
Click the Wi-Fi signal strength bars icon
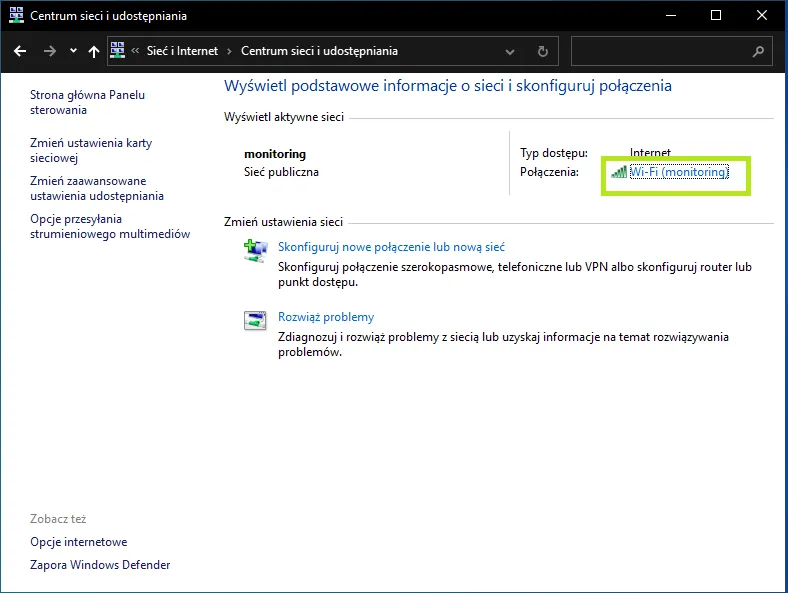[x=619, y=172]
